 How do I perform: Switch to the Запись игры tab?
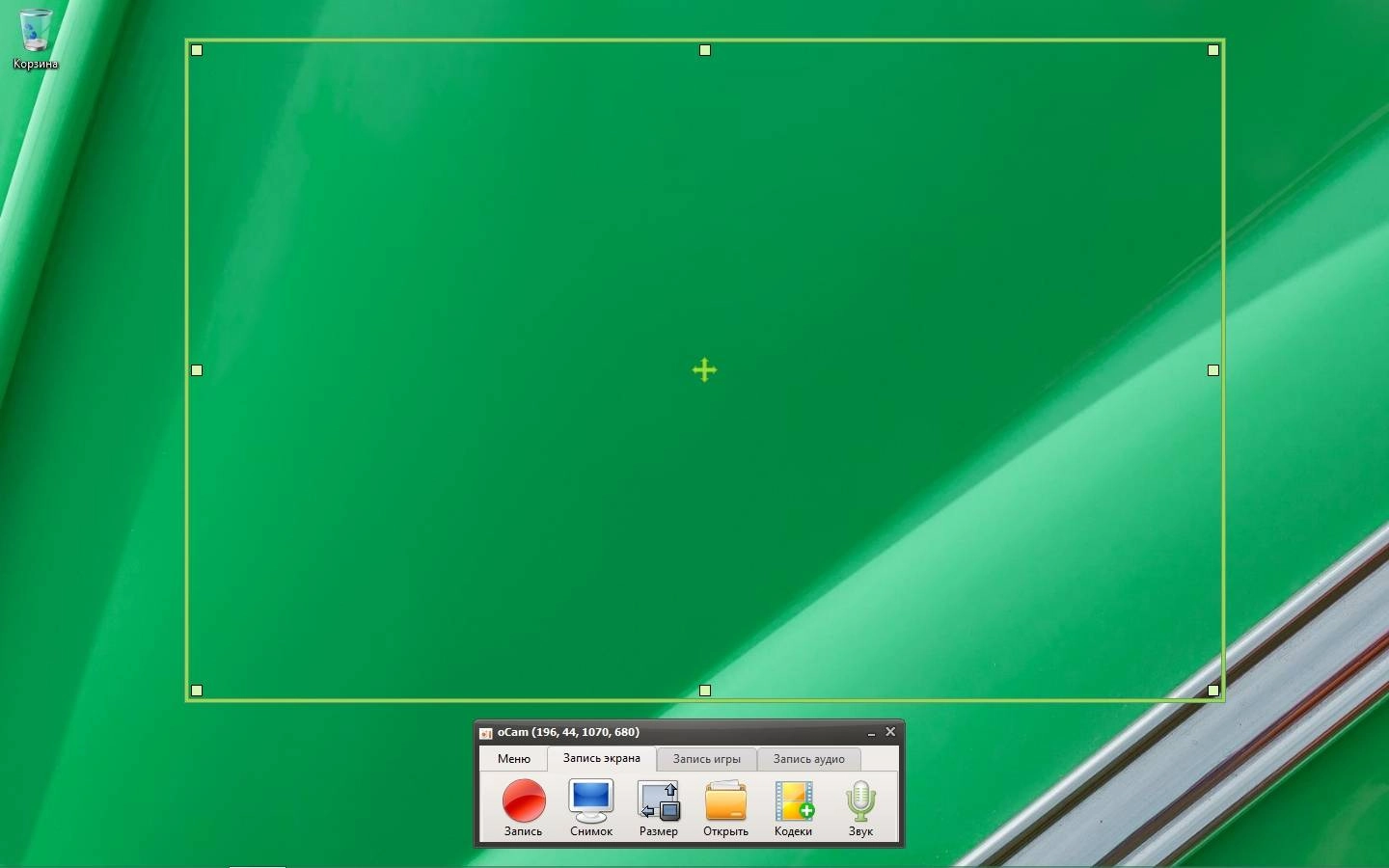(x=707, y=759)
